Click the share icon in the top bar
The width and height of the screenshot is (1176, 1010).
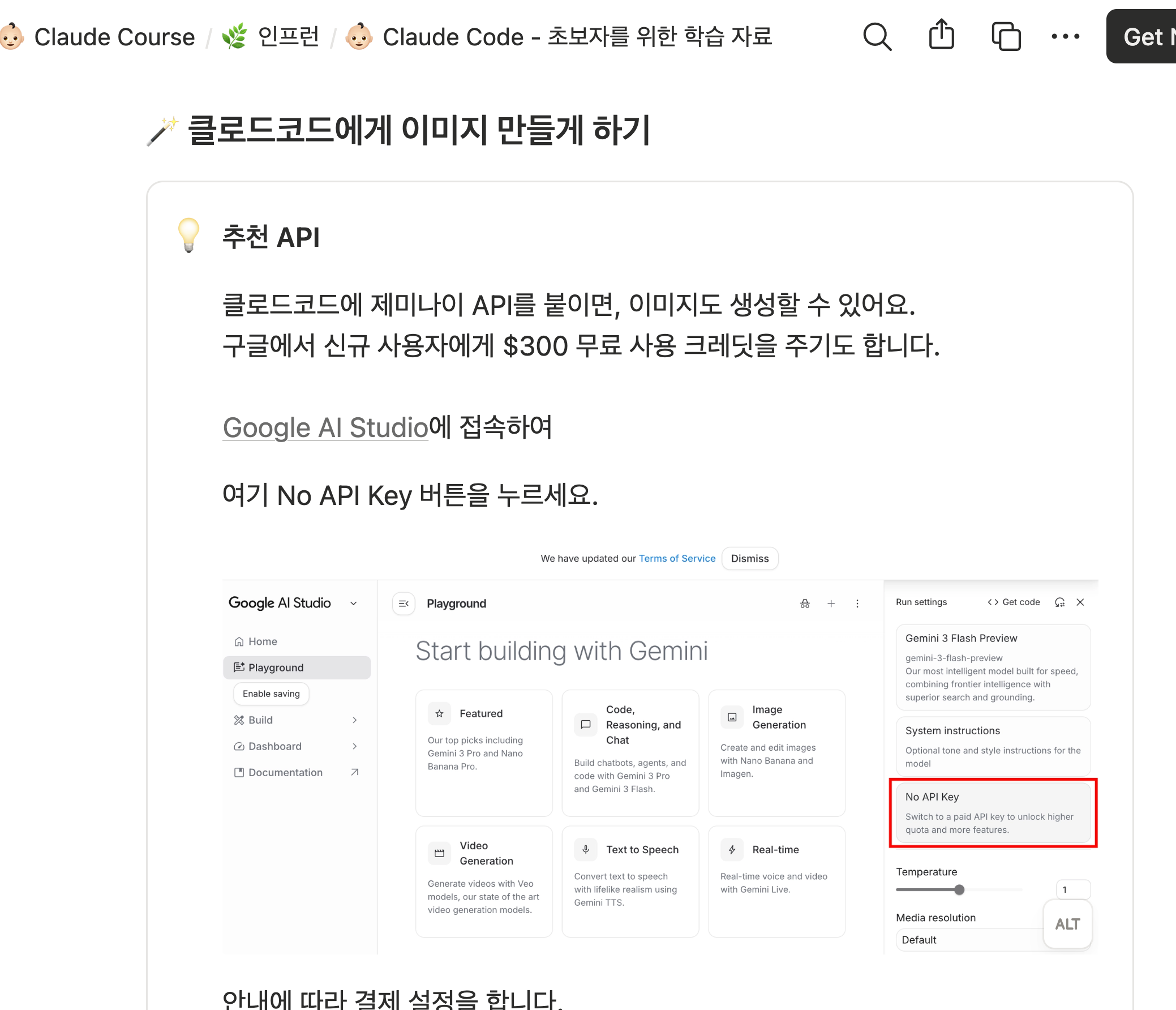pyautogui.click(x=941, y=35)
